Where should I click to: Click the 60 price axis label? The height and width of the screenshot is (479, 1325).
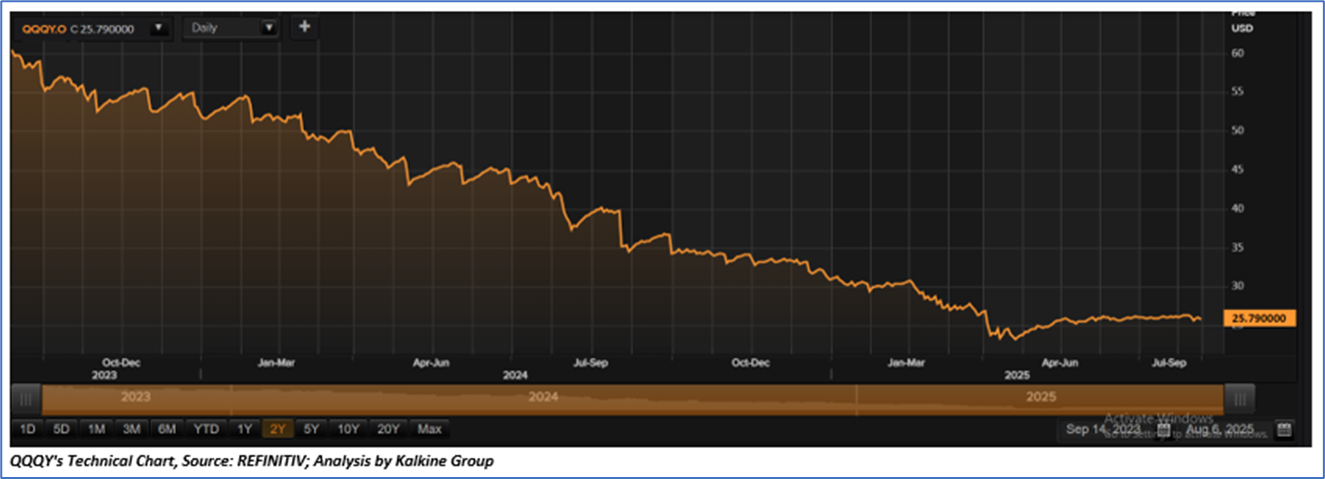(1237, 53)
